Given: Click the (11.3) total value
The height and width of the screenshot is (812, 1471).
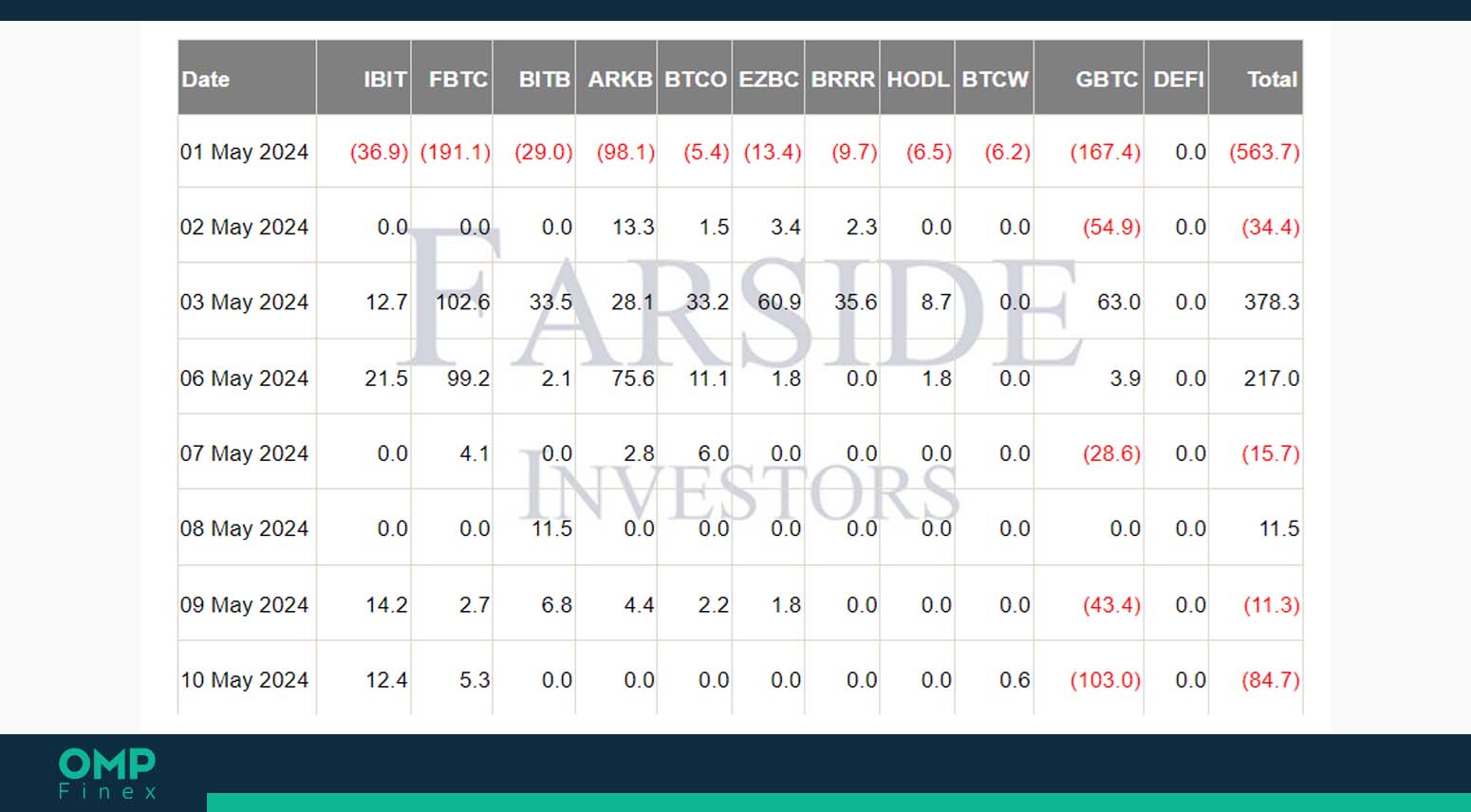Looking at the screenshot, I should click(1271, 604).
